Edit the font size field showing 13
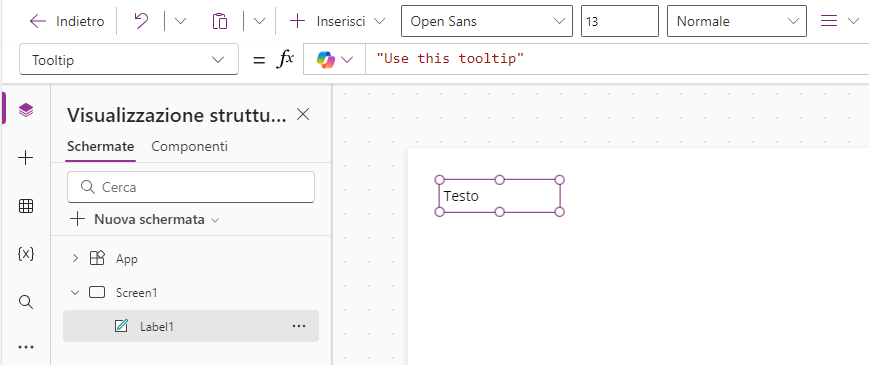This screenshot has height=365, width=869. [x=620, y=21]
